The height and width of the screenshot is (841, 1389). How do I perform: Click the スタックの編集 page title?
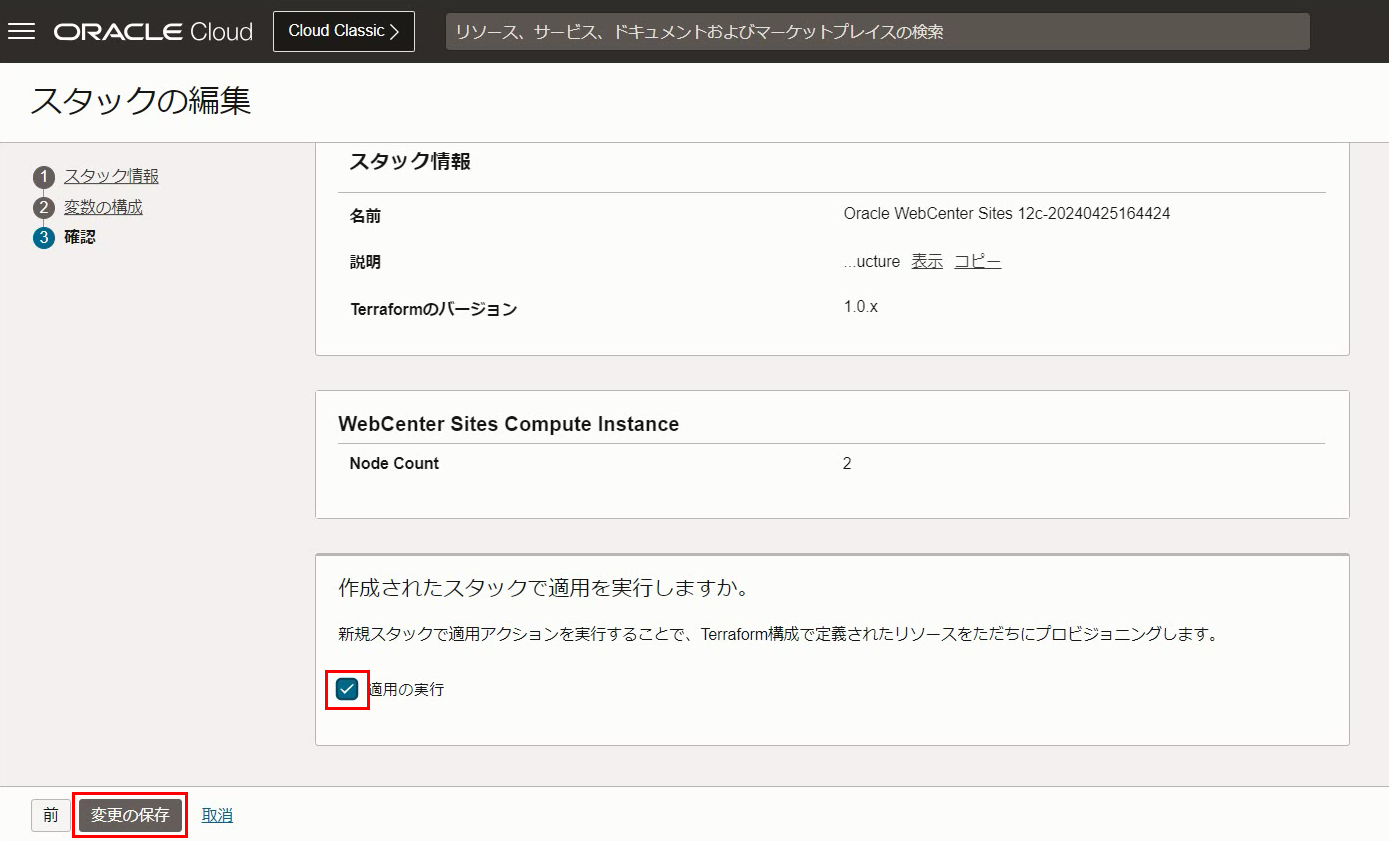tap(140, 101)
